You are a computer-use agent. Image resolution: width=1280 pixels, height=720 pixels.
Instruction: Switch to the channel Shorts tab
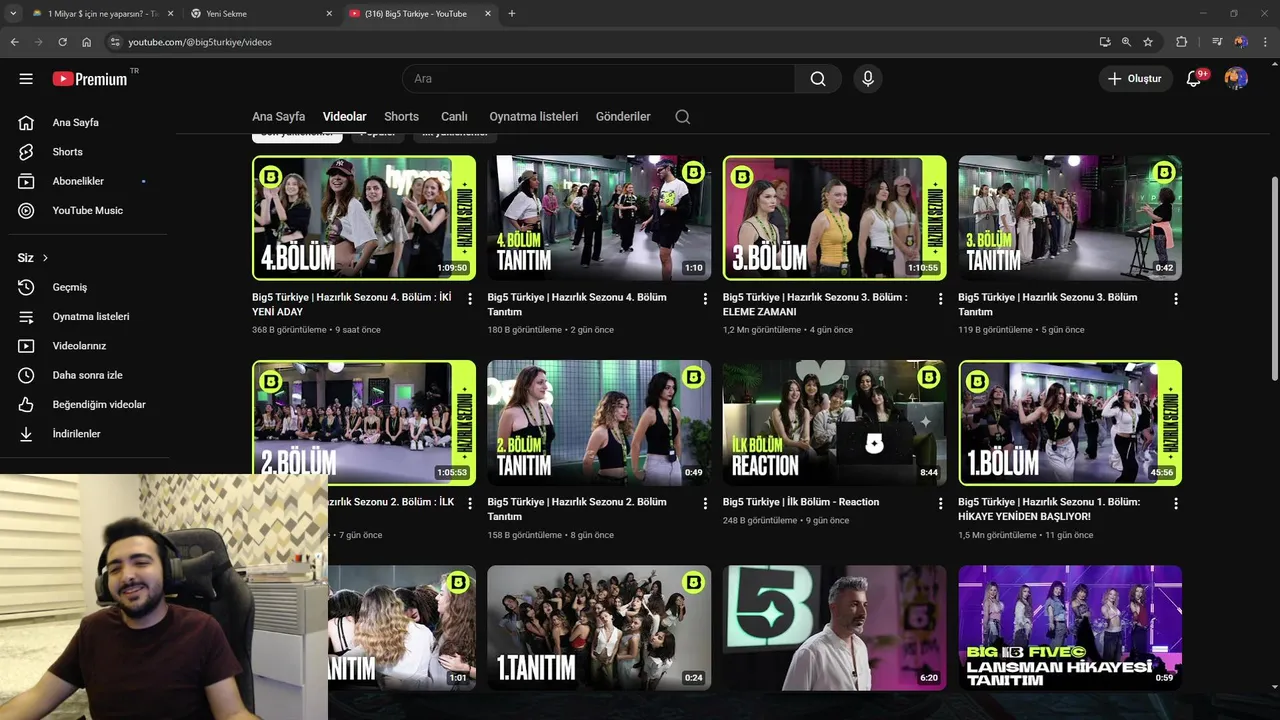pos(401,117)
